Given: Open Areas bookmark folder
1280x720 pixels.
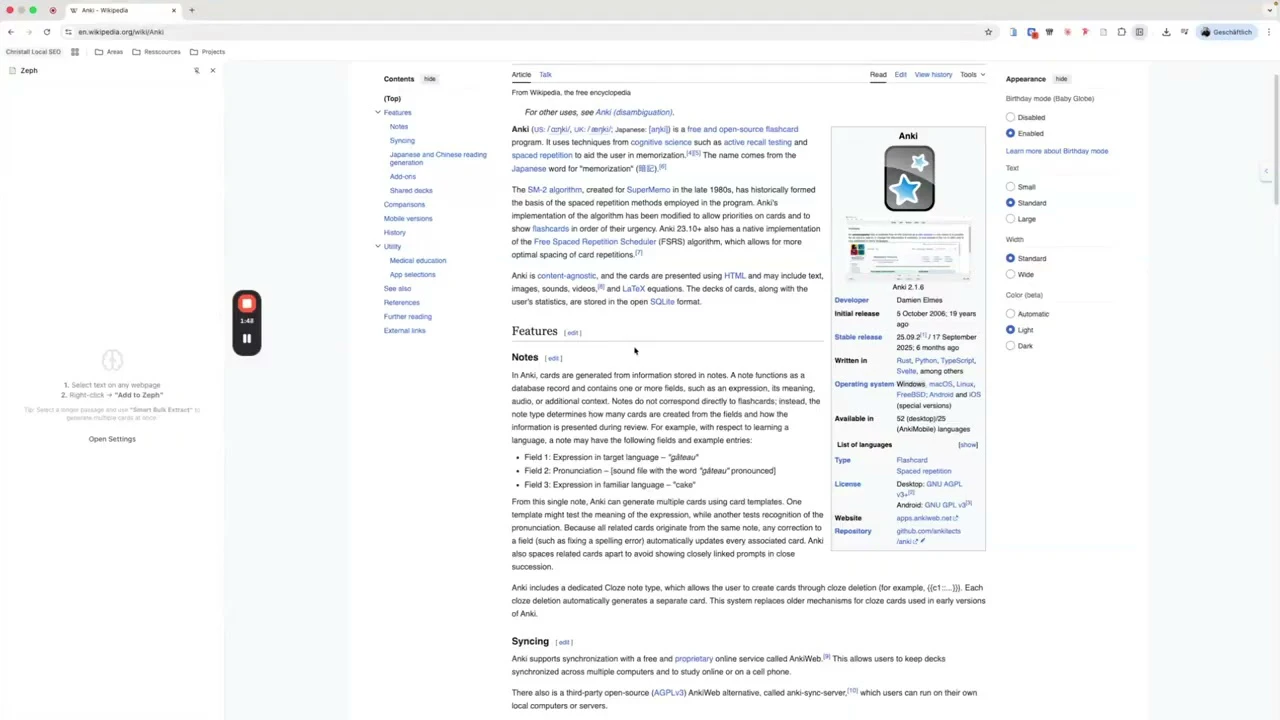Looking at the screenshot, I should click(x=109, y=52).
